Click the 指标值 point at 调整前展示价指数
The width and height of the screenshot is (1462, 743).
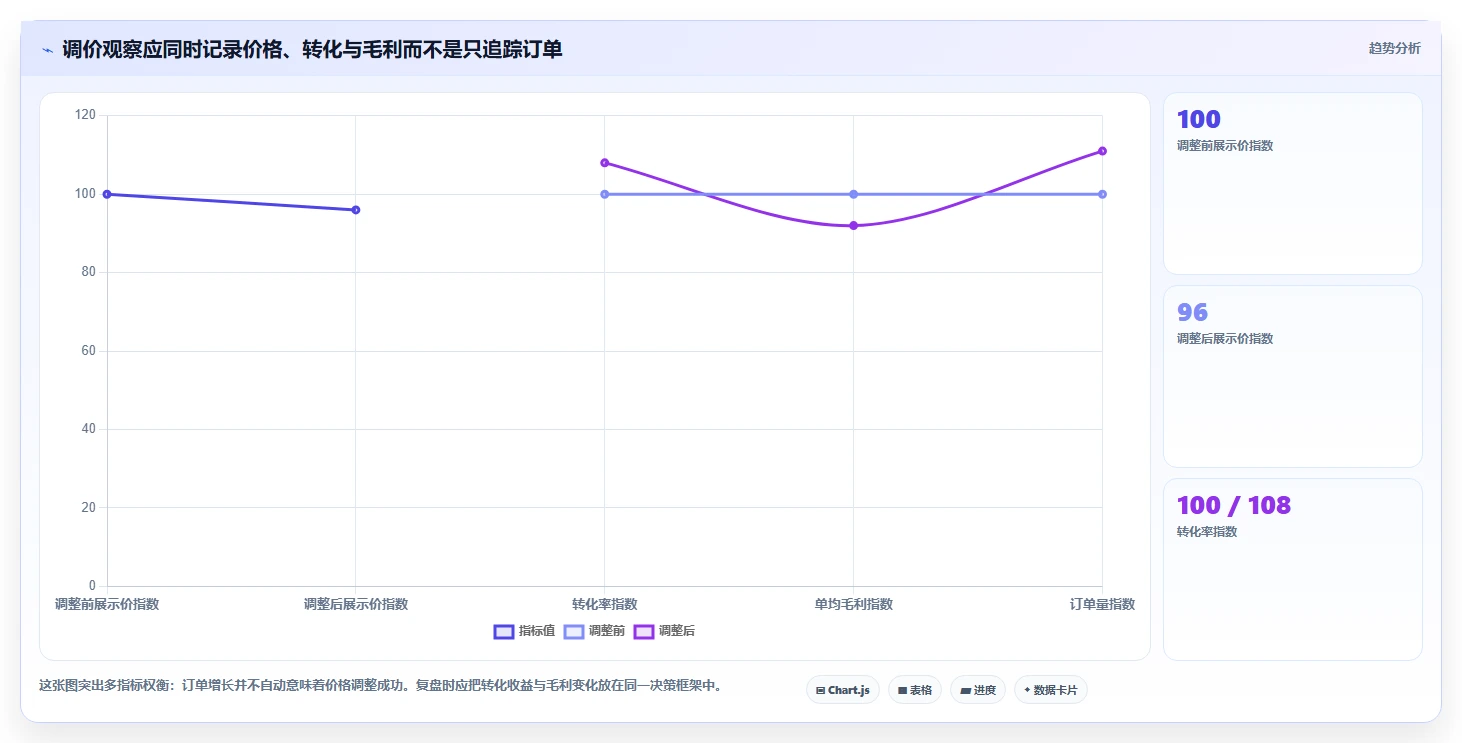pyautogui.click(x=107, y=194)
